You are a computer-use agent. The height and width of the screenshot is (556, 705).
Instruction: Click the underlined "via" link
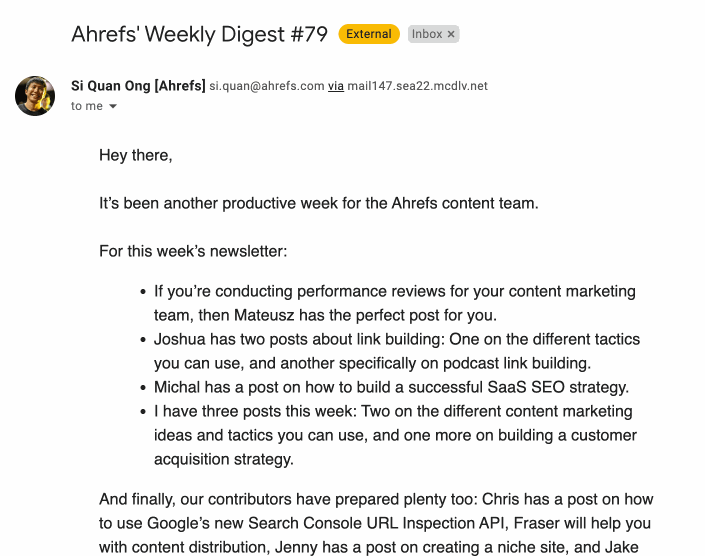click(336, 86)
